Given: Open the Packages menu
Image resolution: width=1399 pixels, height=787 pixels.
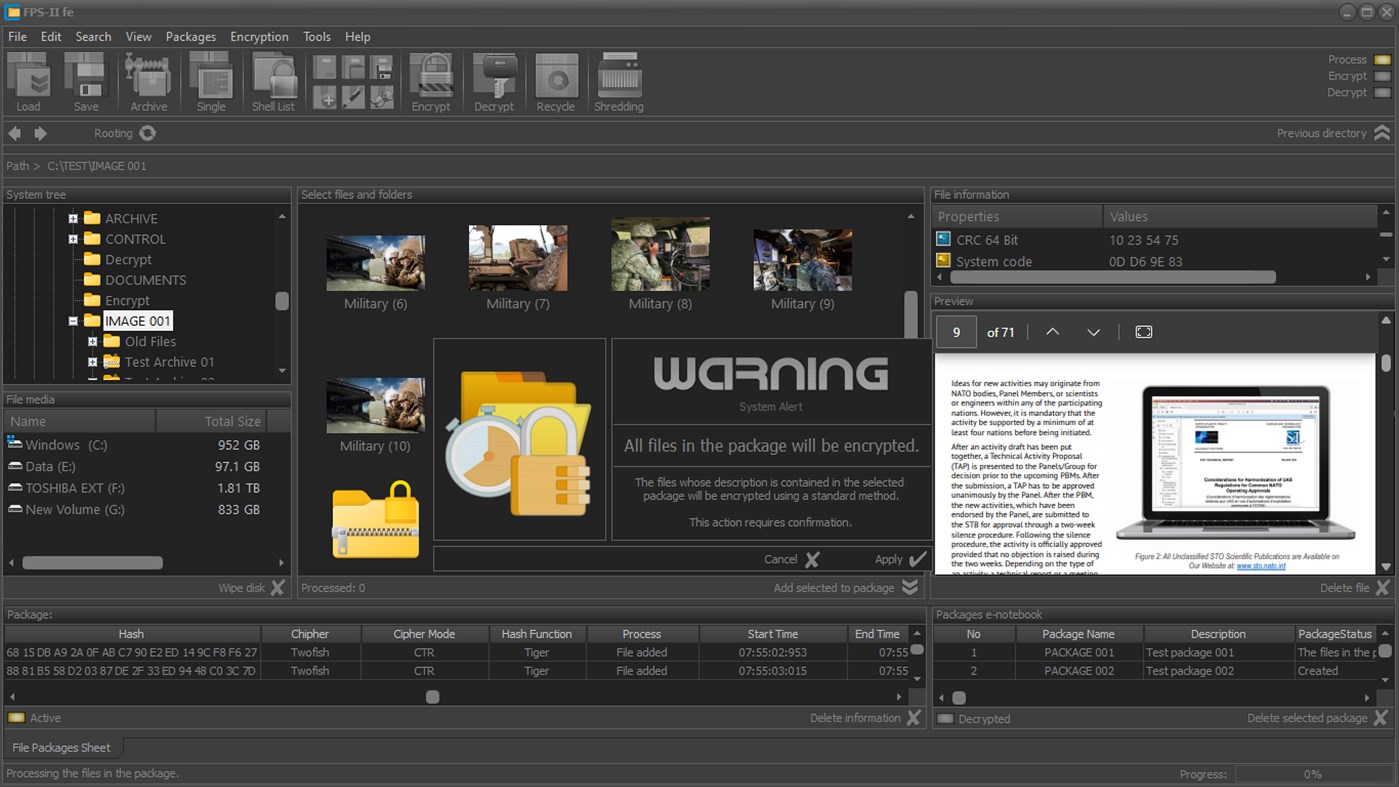Looking at the screenshot, I should pos(190,37).
